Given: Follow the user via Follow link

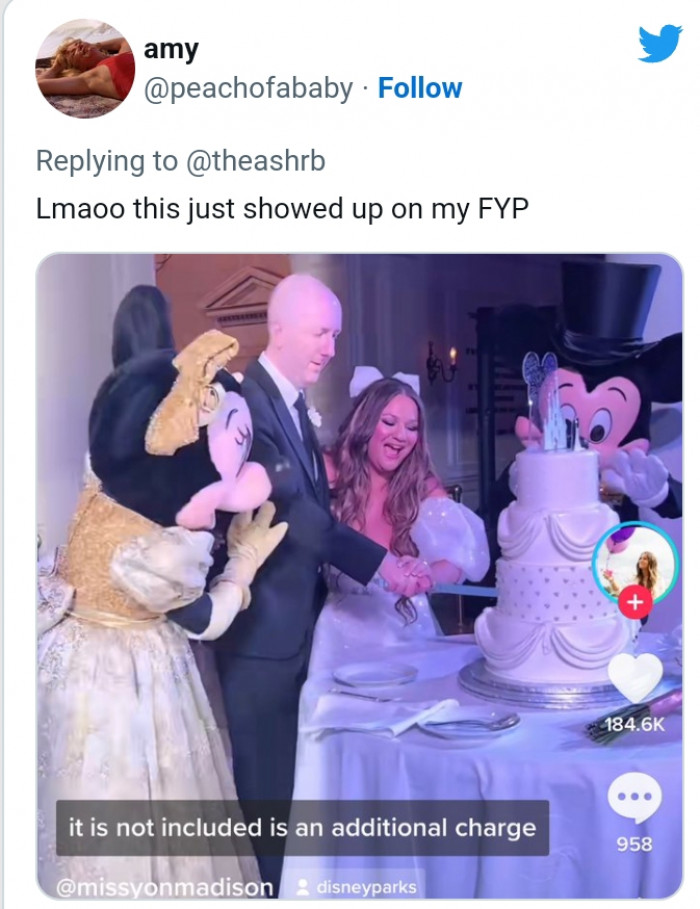Looking at the screenshot, I should (420, 88).
